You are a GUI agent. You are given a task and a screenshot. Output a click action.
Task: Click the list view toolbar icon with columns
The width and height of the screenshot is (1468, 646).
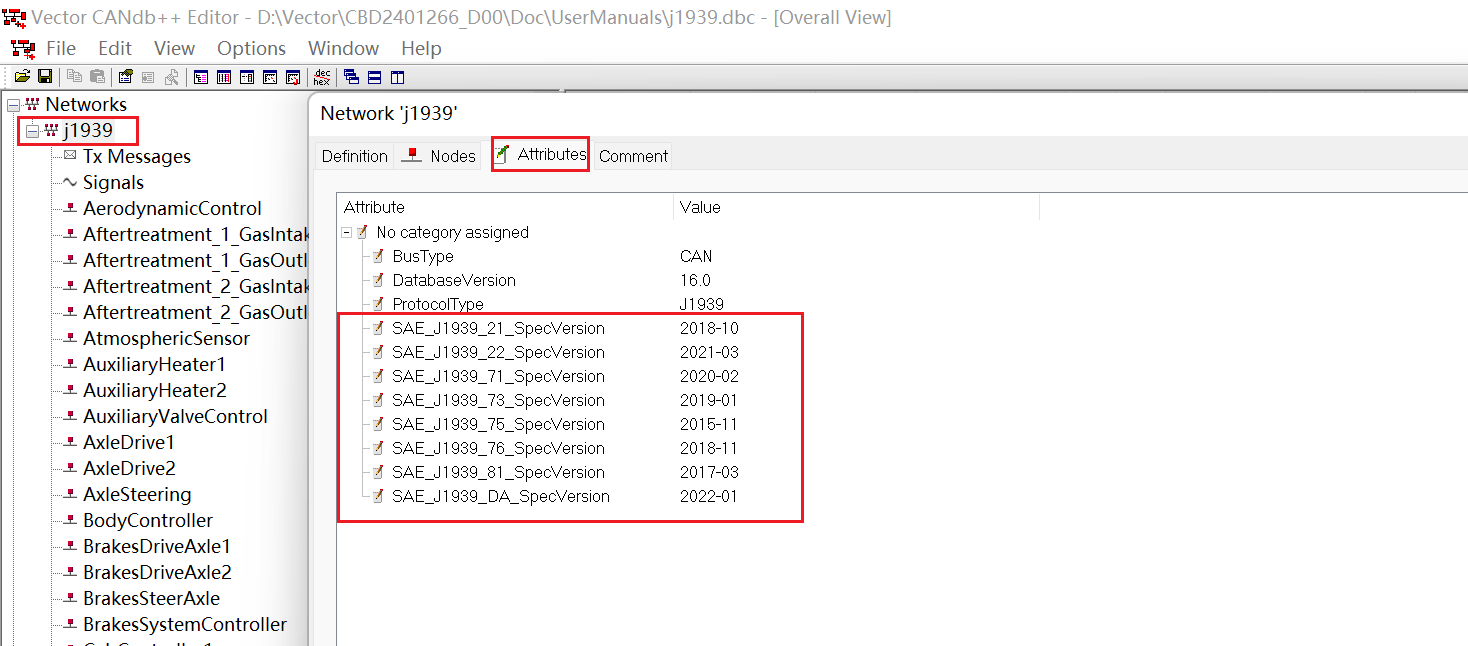[x=223, y=77]
